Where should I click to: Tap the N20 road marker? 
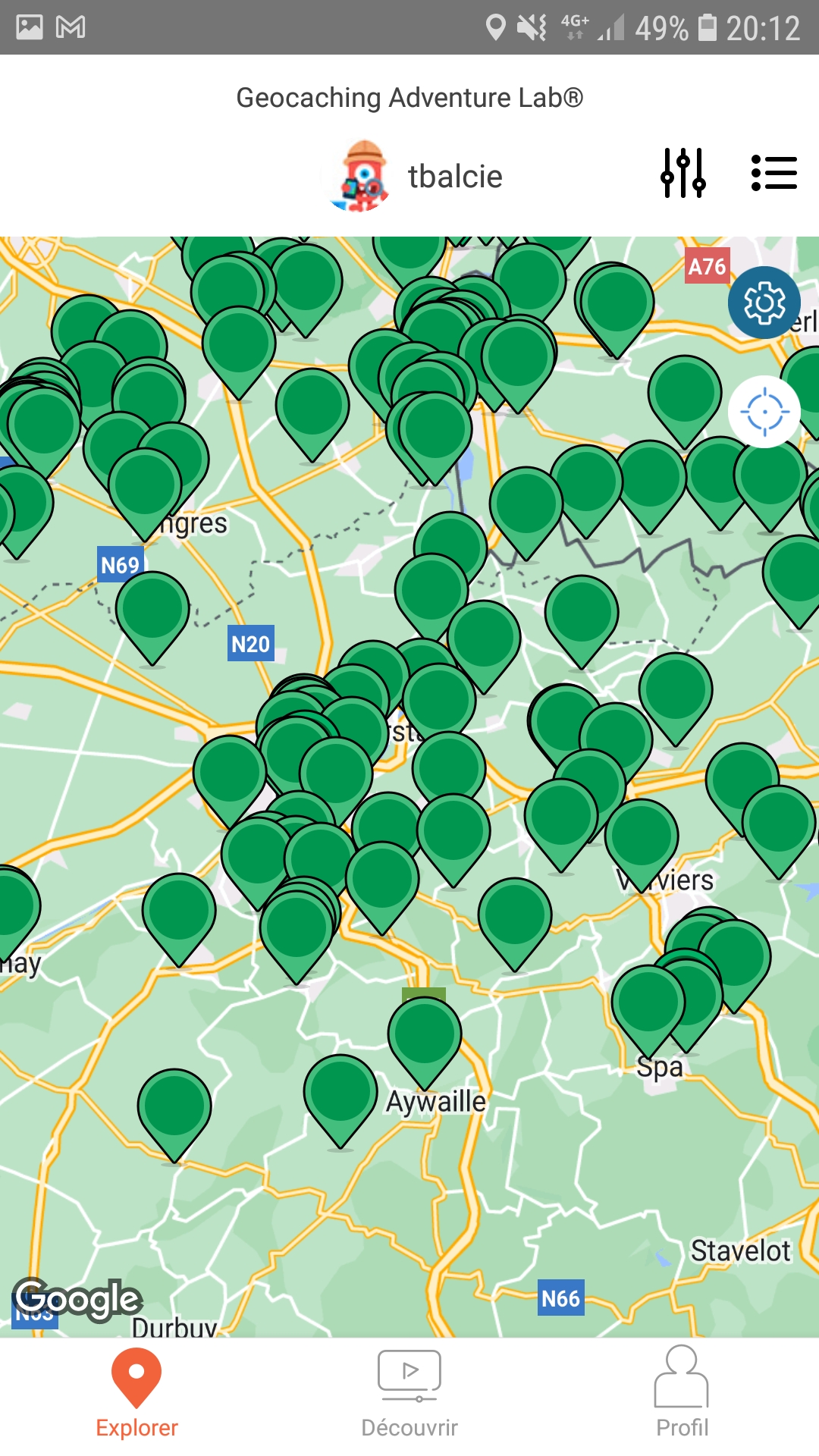coord(251,644)
